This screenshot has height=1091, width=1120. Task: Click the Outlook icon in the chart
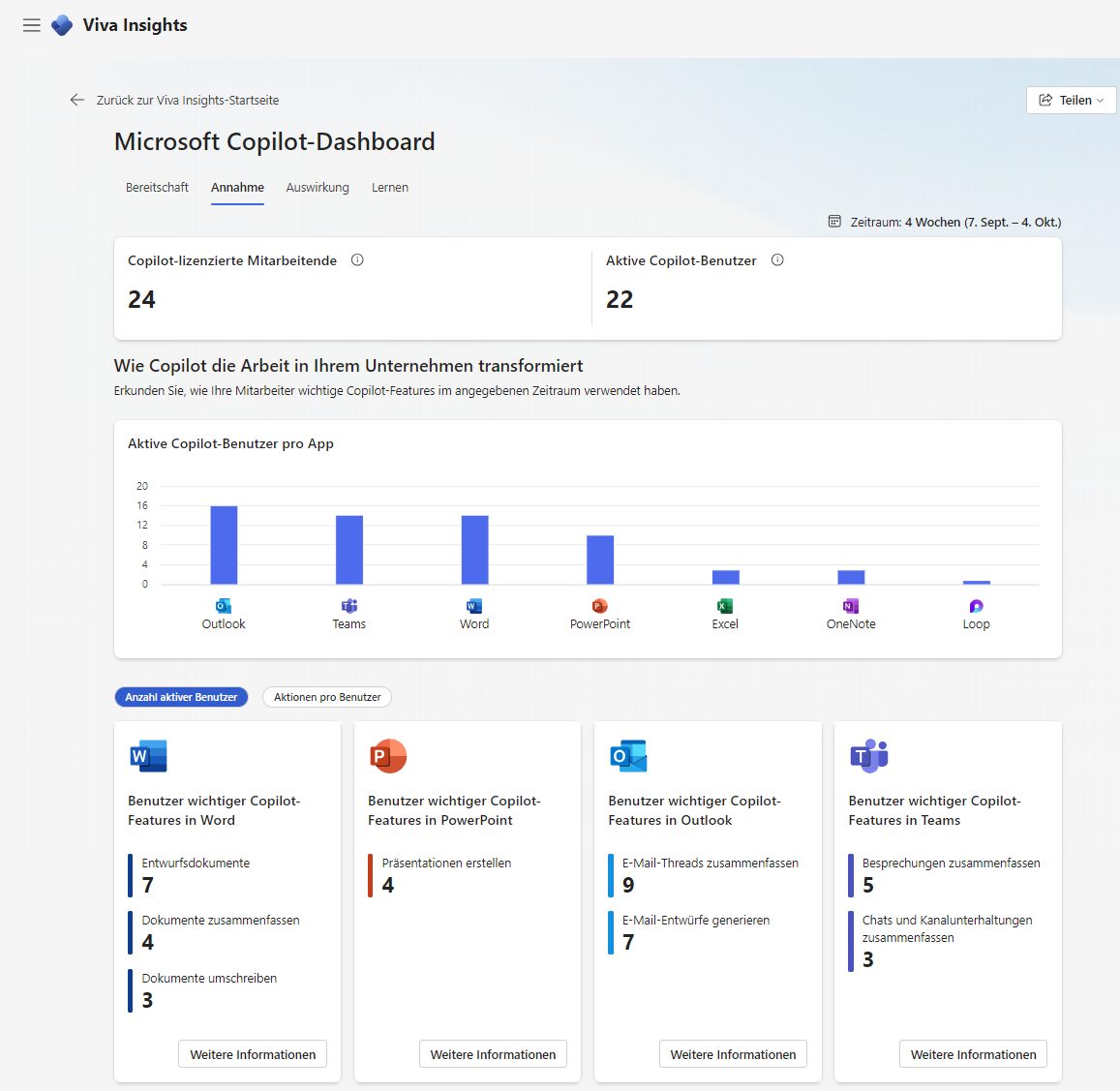pos(224,606)
